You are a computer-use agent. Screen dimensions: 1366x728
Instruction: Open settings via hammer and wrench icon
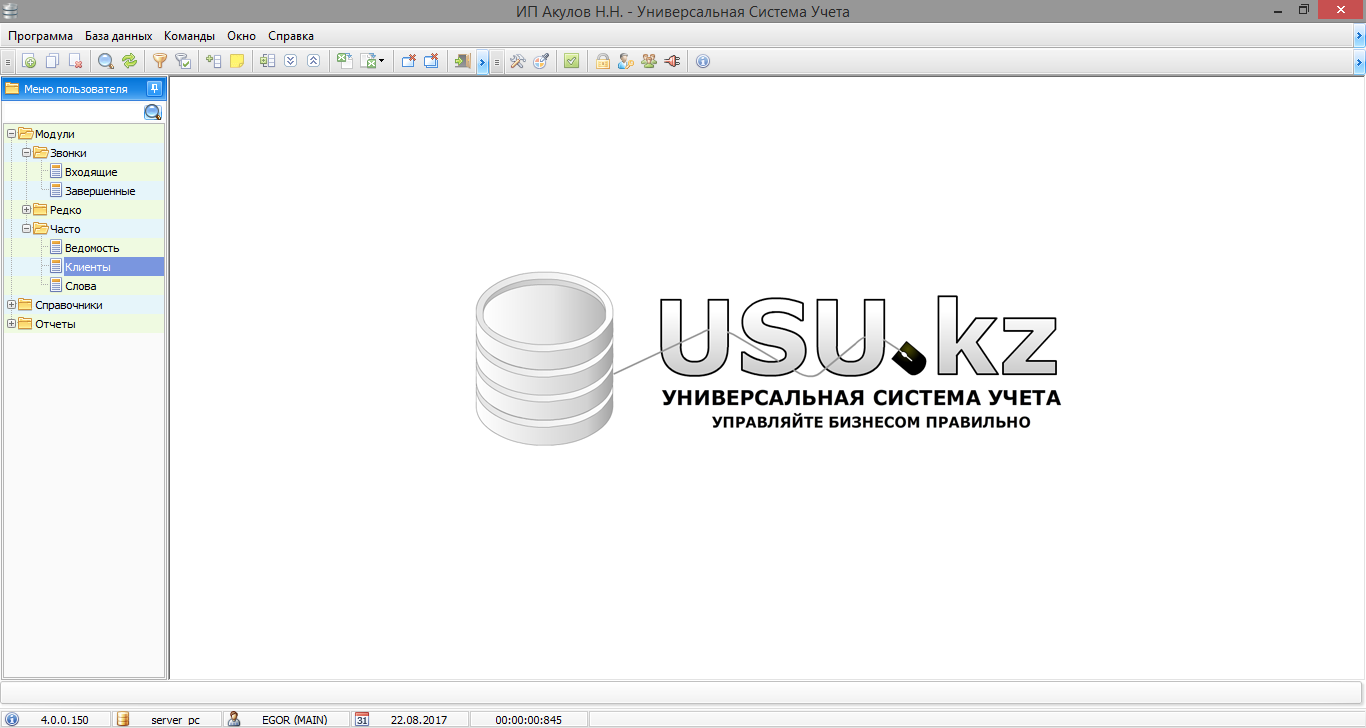coord(517,61)
